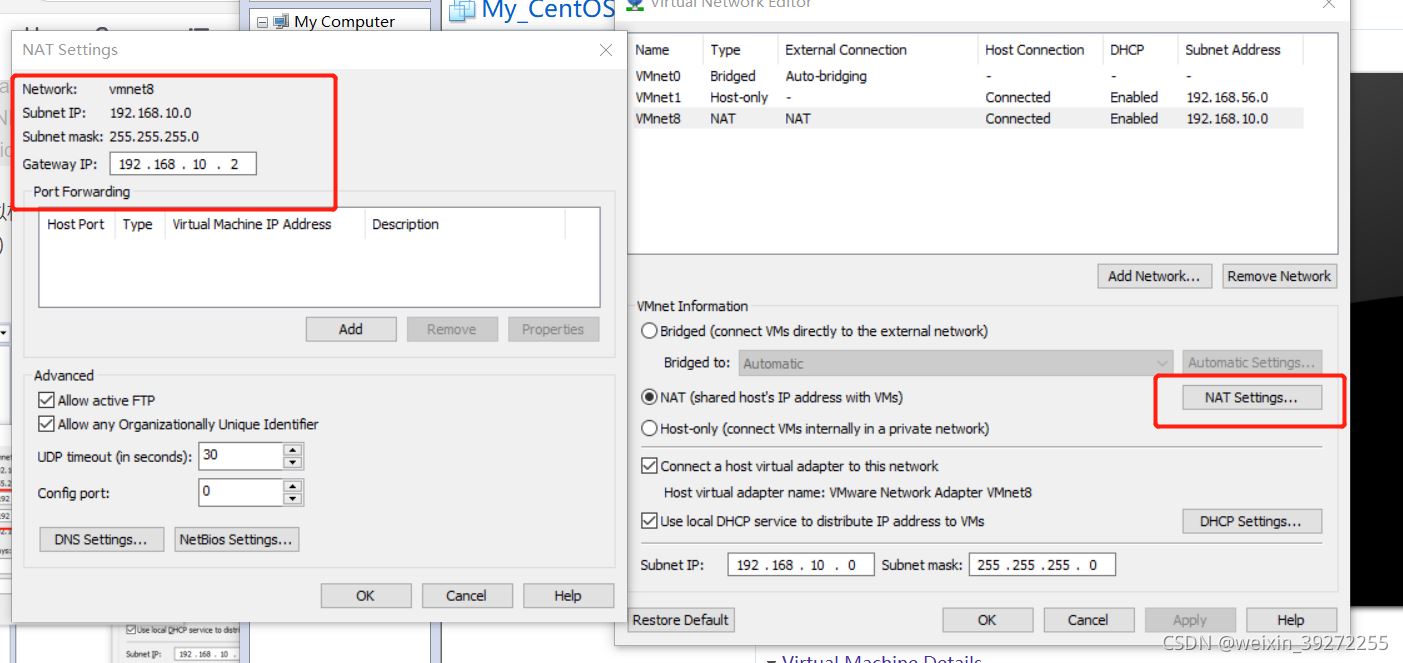The image size is (1403, 663).
Task: Open DHCP Settings
Action: (1251, 521)
